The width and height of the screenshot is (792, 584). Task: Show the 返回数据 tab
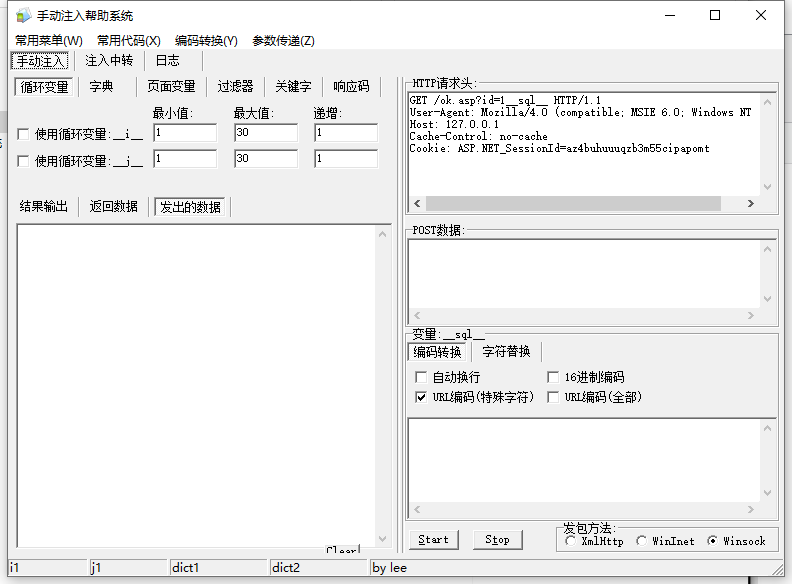coord(114,206)
